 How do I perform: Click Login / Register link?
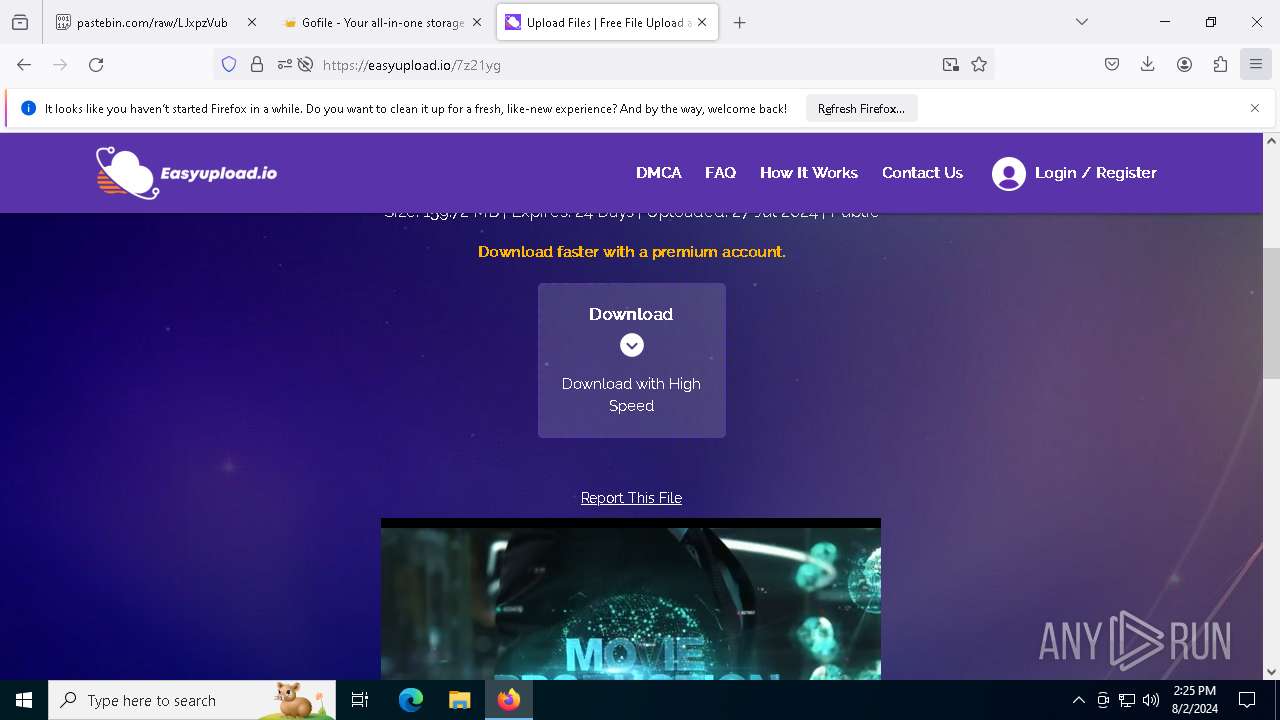[x=1096, y=173]
